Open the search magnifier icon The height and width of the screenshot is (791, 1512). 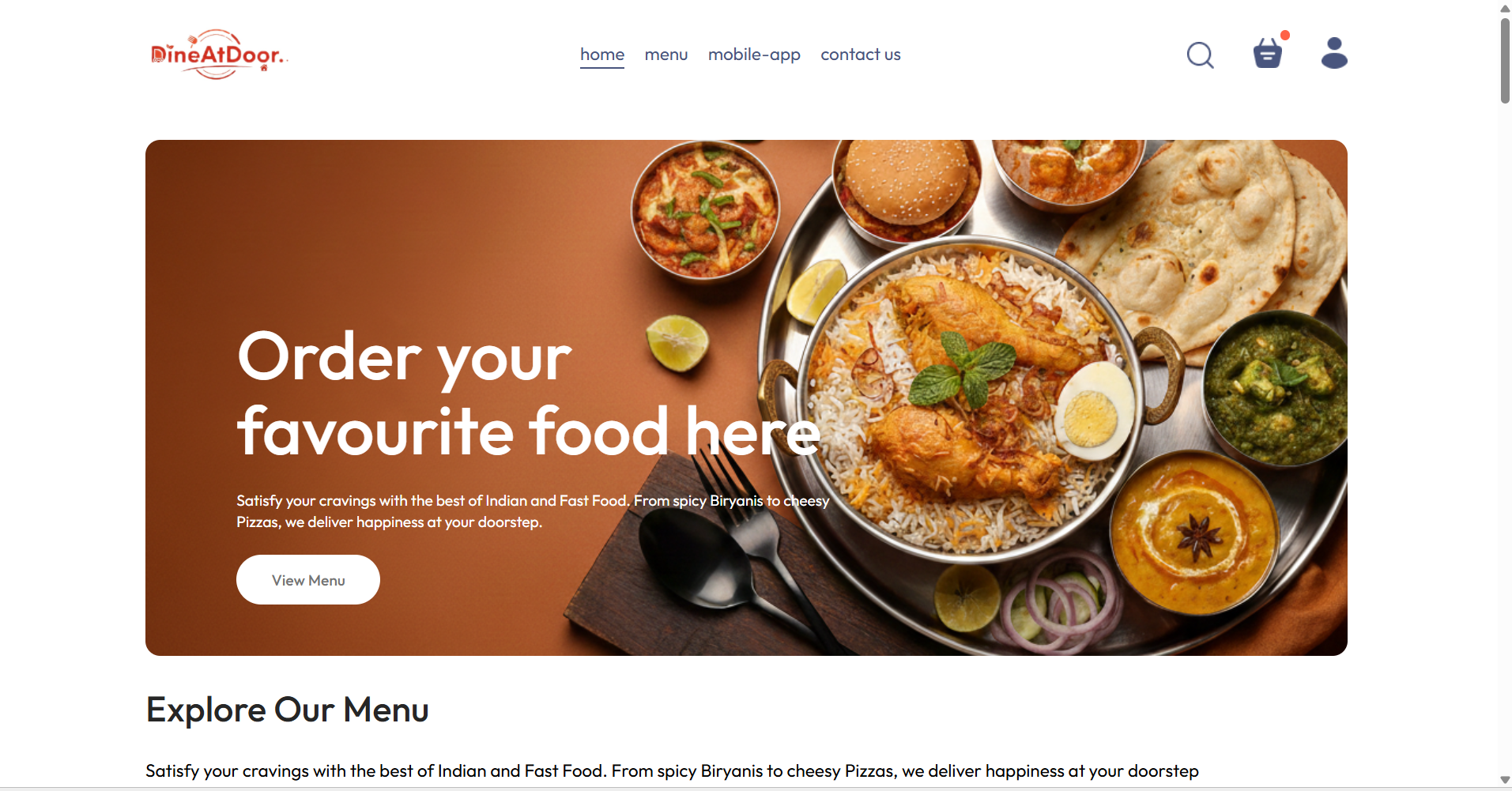coord(1200,55)
